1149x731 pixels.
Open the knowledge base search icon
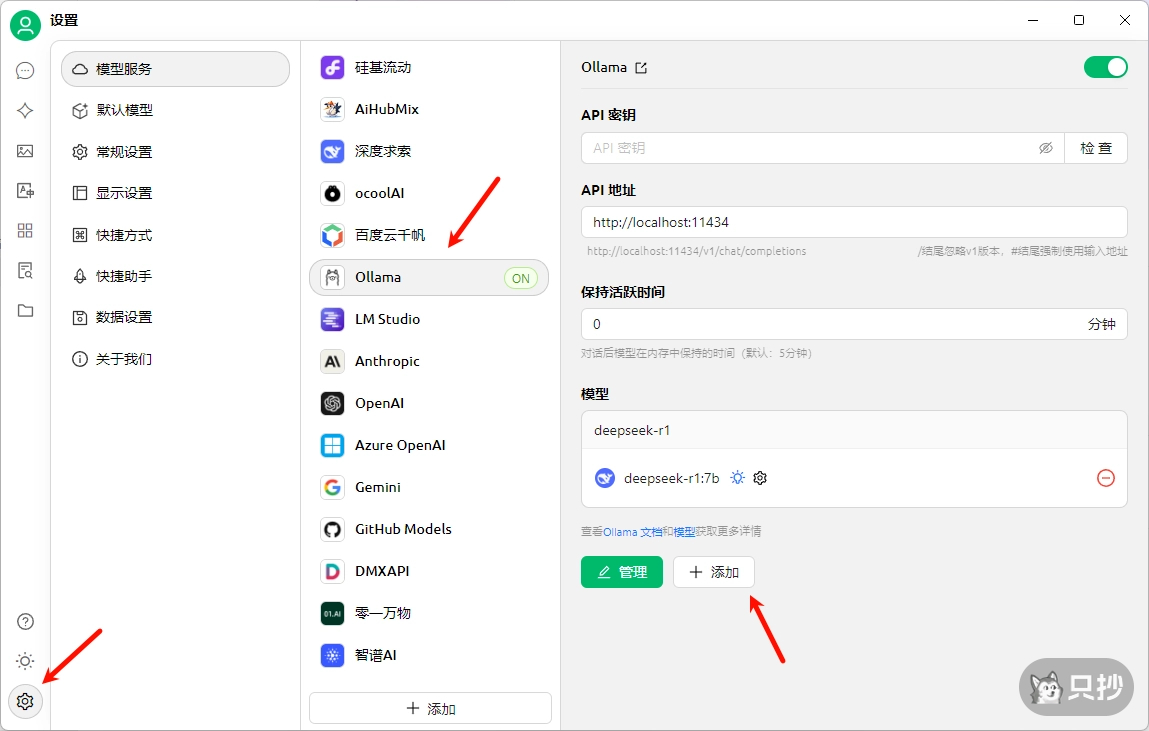(25, 271)
